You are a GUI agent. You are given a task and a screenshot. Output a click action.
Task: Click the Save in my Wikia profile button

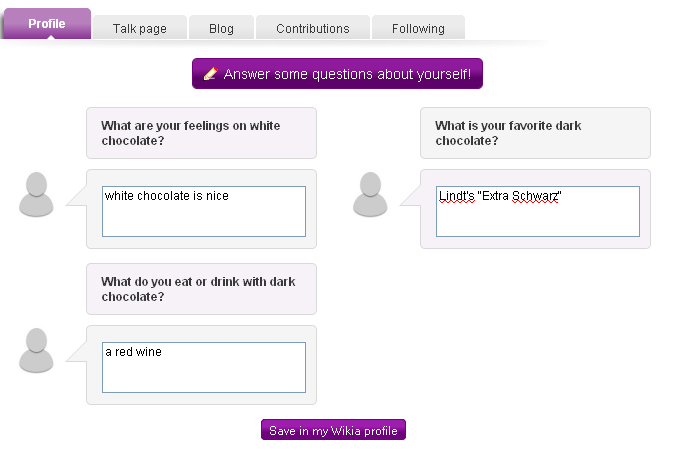click(x=333, y=431)
